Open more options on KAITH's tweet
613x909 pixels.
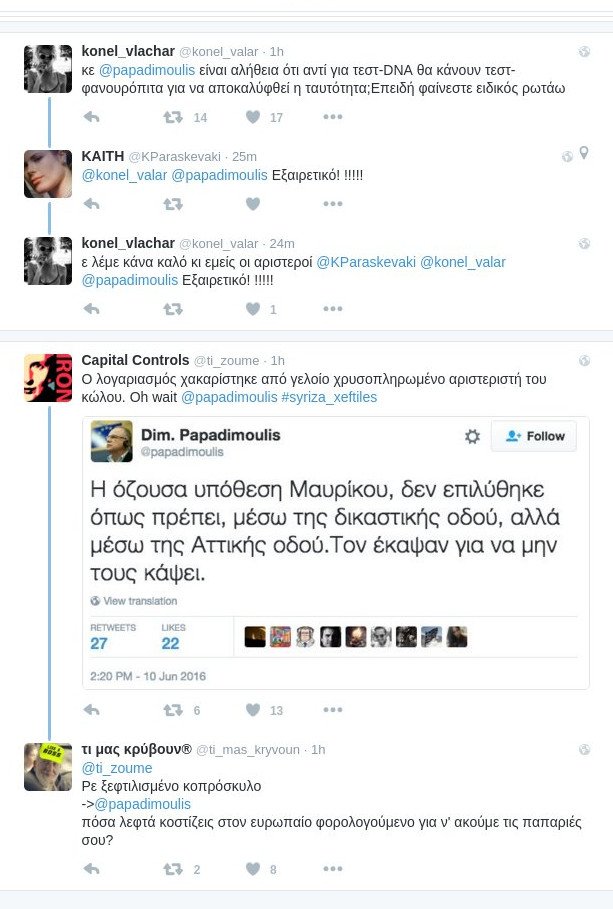tap(332, 204)
